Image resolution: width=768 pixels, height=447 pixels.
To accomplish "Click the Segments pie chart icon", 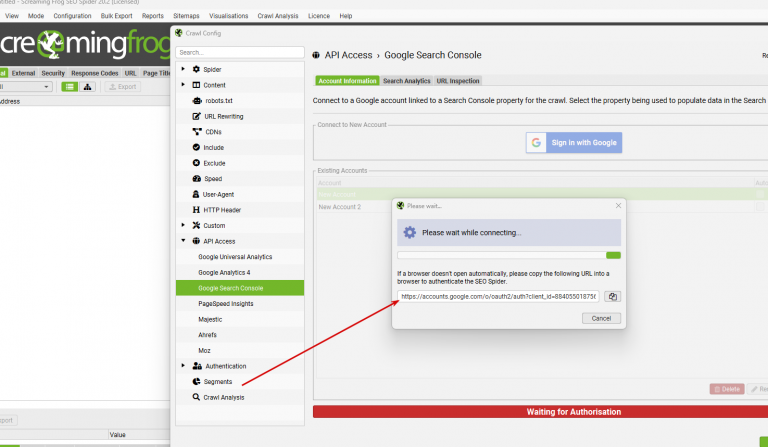I will point(196,381).
